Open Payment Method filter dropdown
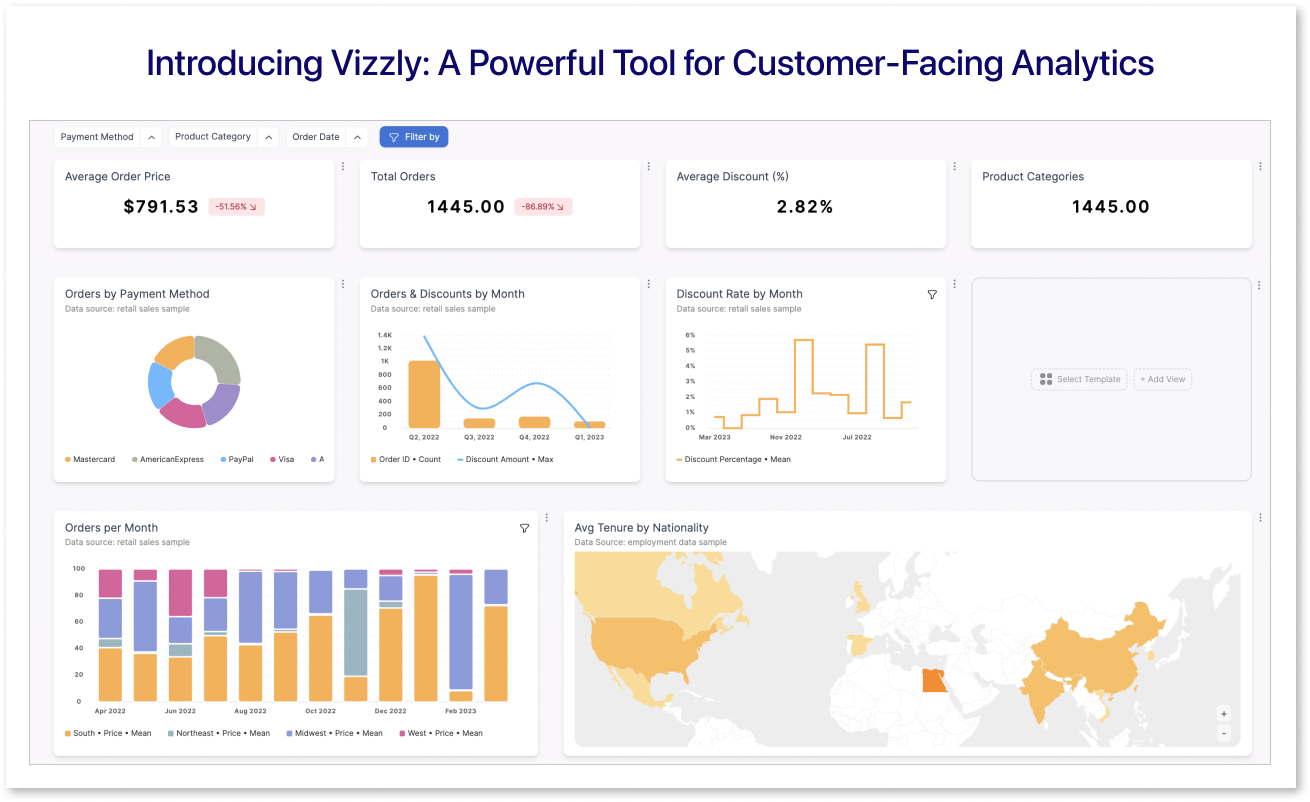 point(107,137)
